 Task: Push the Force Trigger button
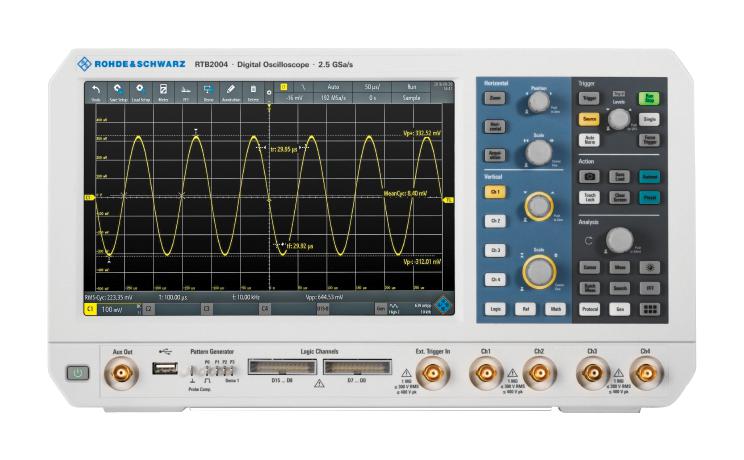(x=649, y=140)
